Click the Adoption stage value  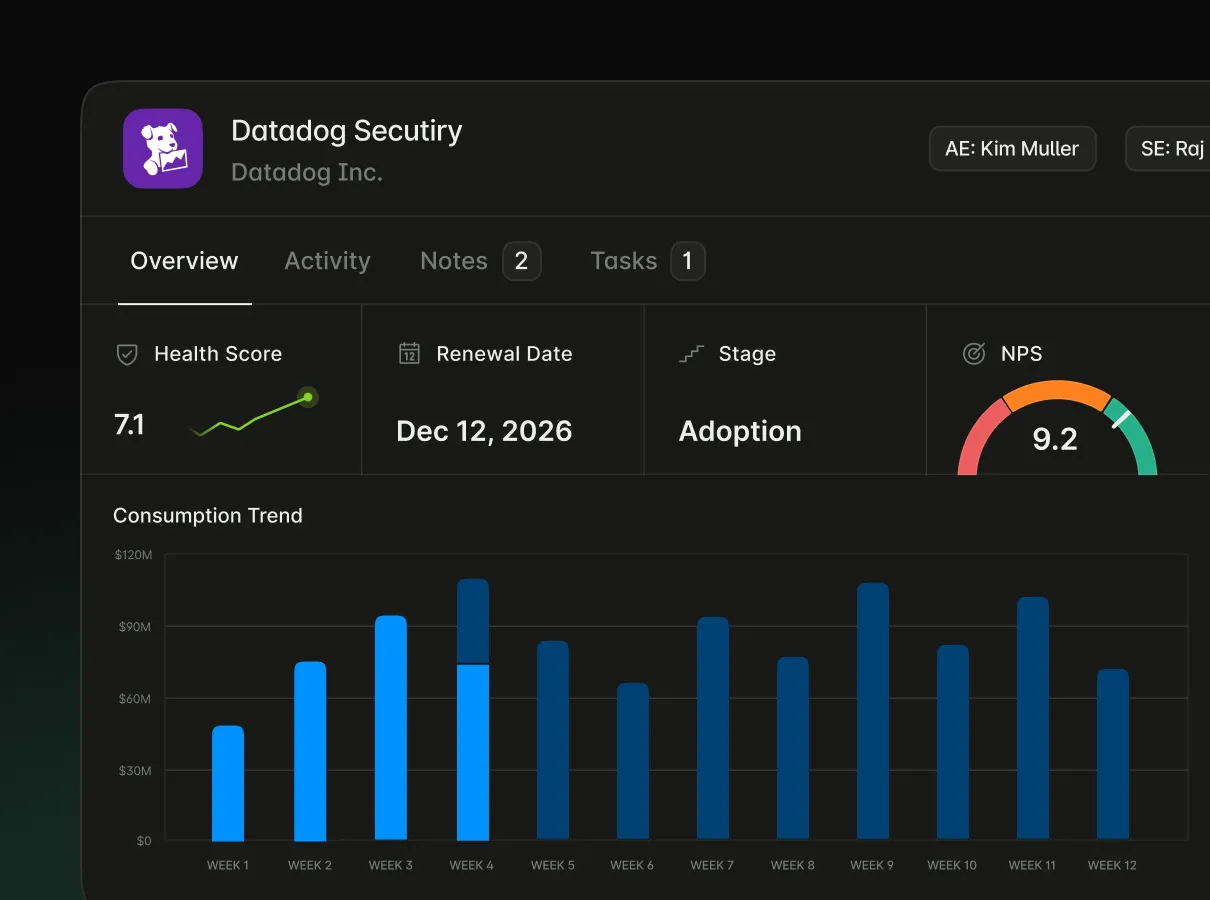click(740, 431)
